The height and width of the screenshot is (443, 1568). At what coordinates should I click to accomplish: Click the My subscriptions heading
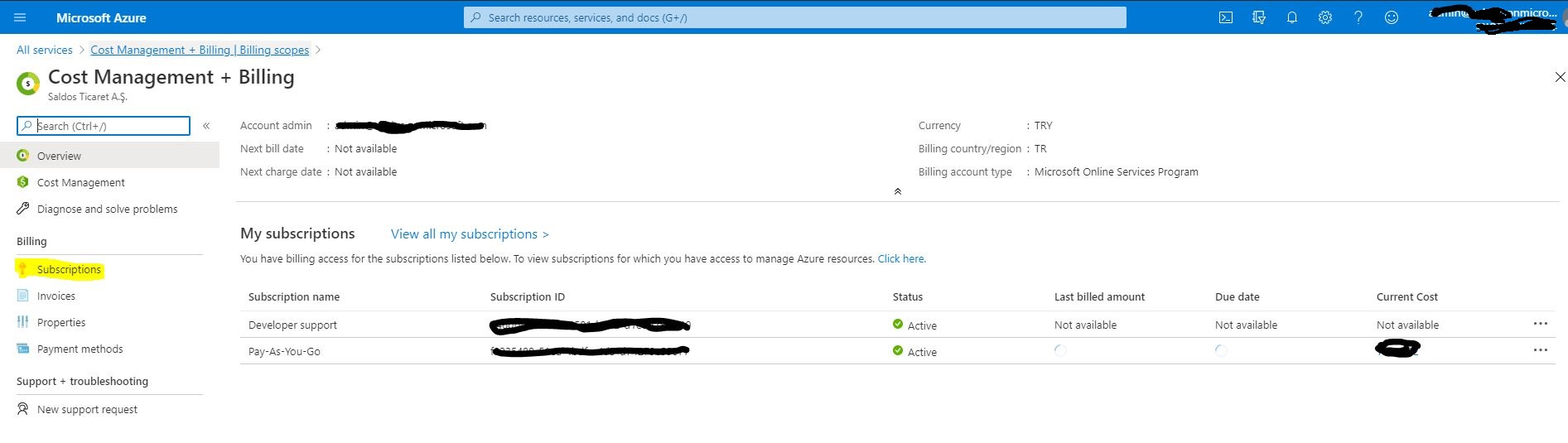(x=297, y=234)
